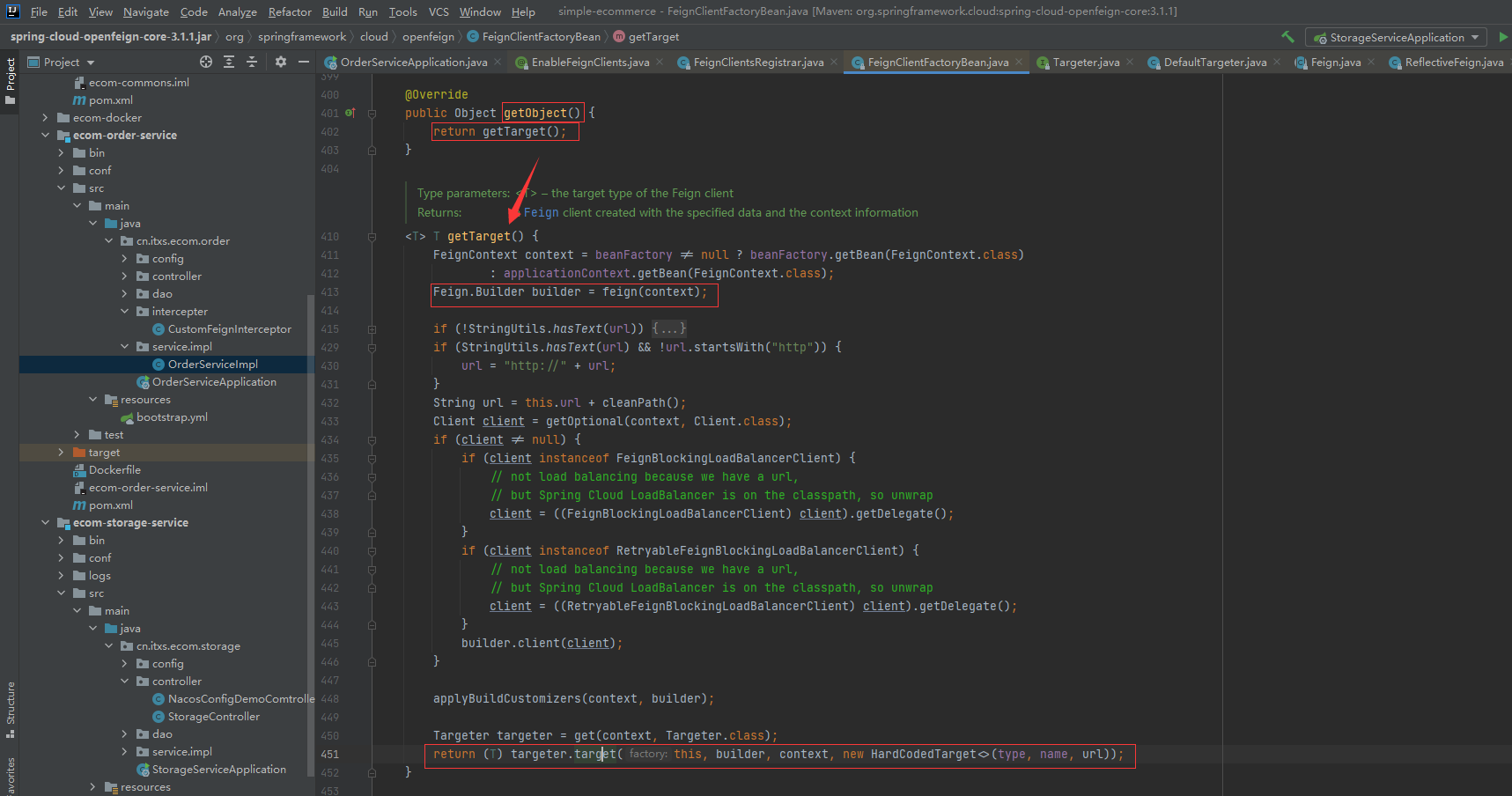Expand the ecom-docker folder
Image resolution: width=1512 pixels, height=796 pixels.
pyautogui.click(x=45, y=118)
